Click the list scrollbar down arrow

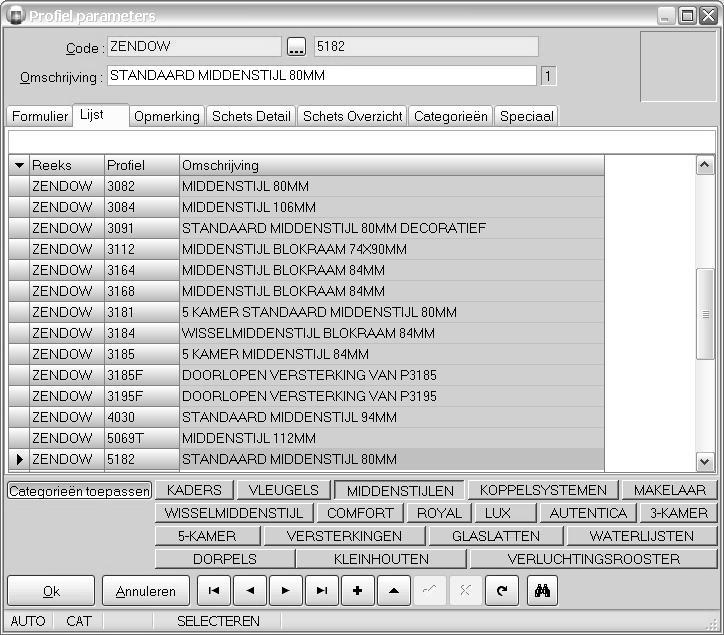click(705, 461)
